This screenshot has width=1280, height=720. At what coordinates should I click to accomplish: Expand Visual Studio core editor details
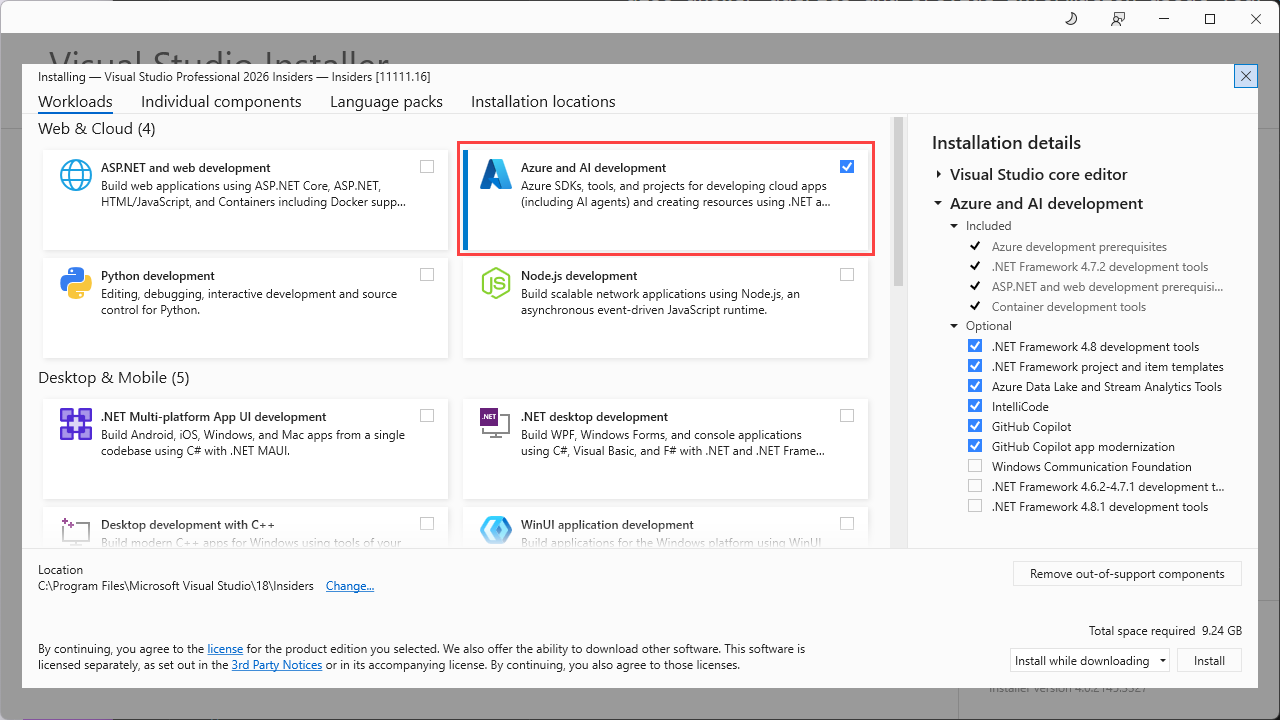(x=939, y=174)
